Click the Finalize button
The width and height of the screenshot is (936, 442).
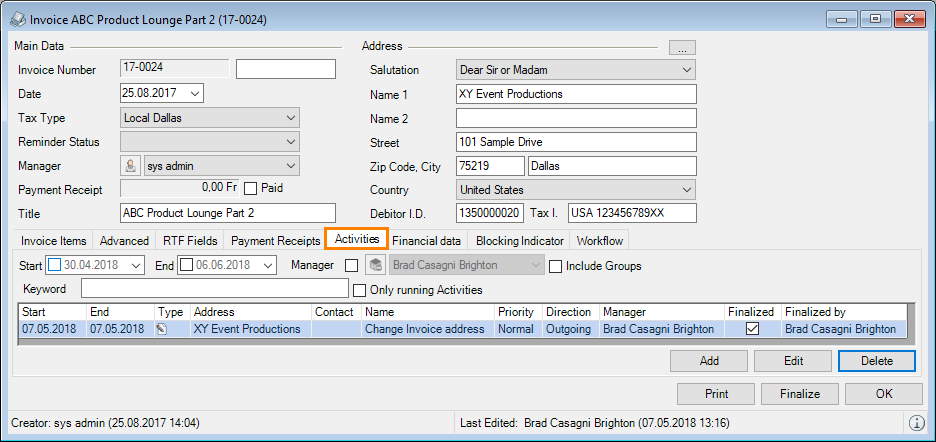click(799, 394)
